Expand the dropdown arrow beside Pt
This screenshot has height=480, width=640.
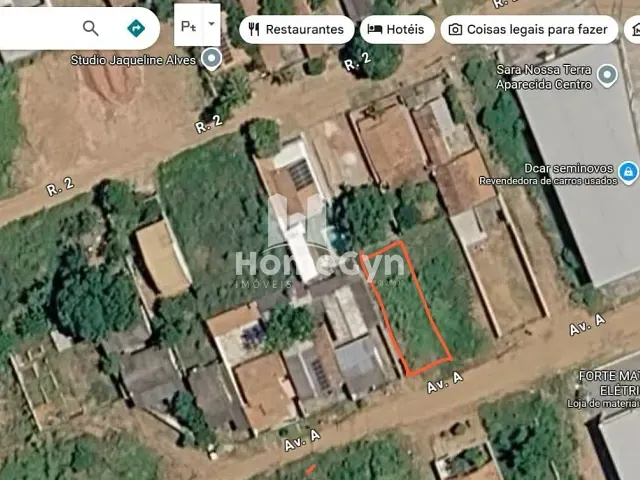pyautogui.click(x=211, y=24)
